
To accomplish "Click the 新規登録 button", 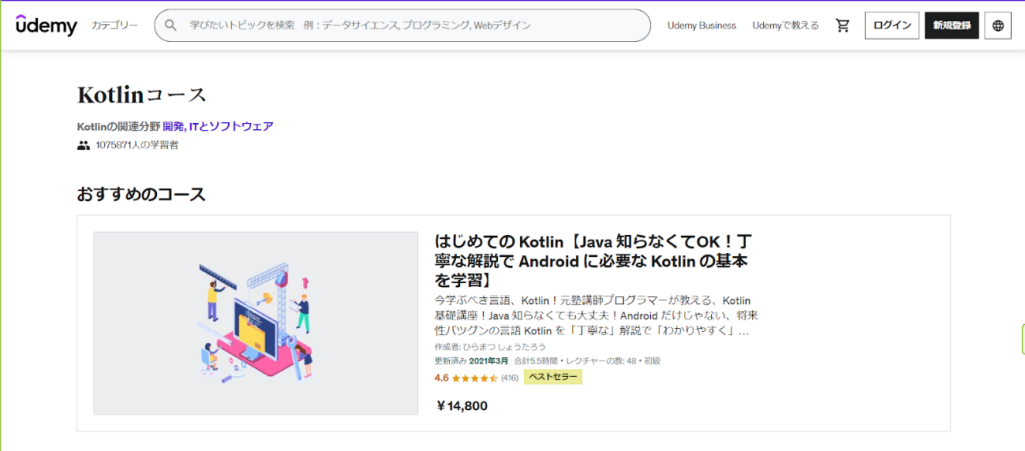I will (951, 25).
